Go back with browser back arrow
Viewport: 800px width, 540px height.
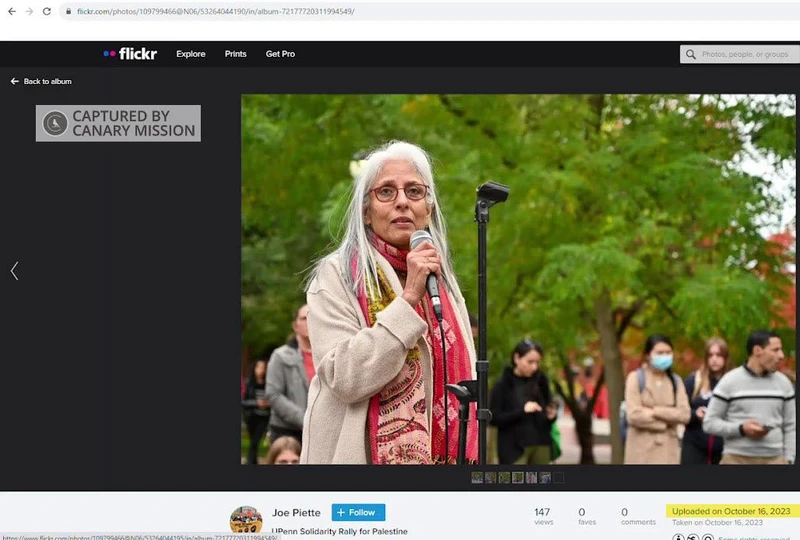pos(10,11)
